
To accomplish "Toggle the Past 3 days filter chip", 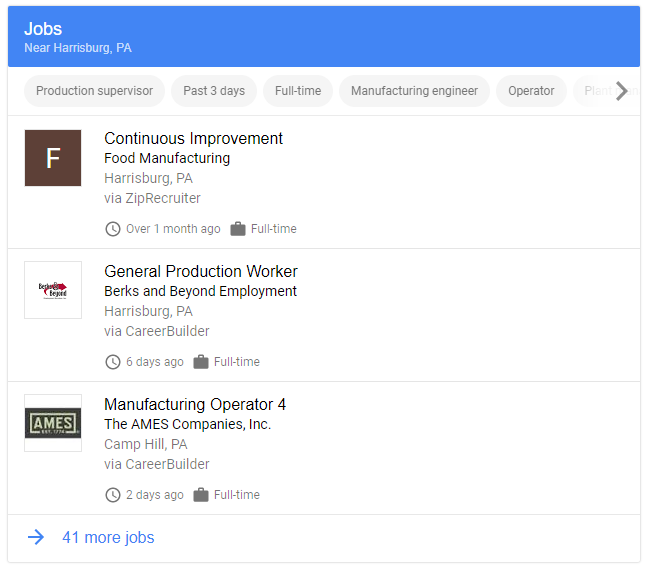I will (214, 91).
